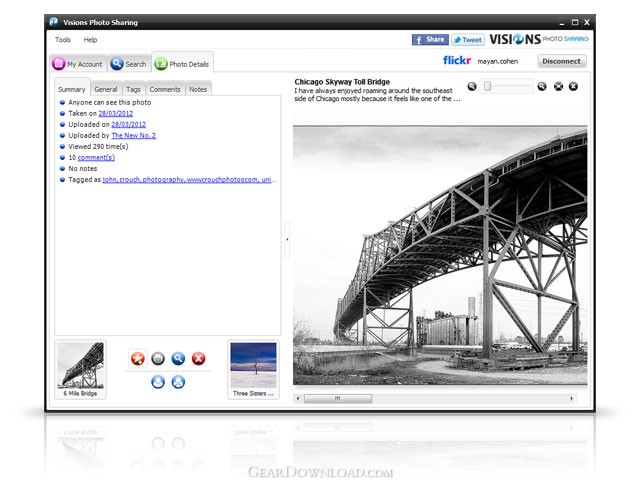
Task: Click the left blue user icon
Action: [158, 381]
